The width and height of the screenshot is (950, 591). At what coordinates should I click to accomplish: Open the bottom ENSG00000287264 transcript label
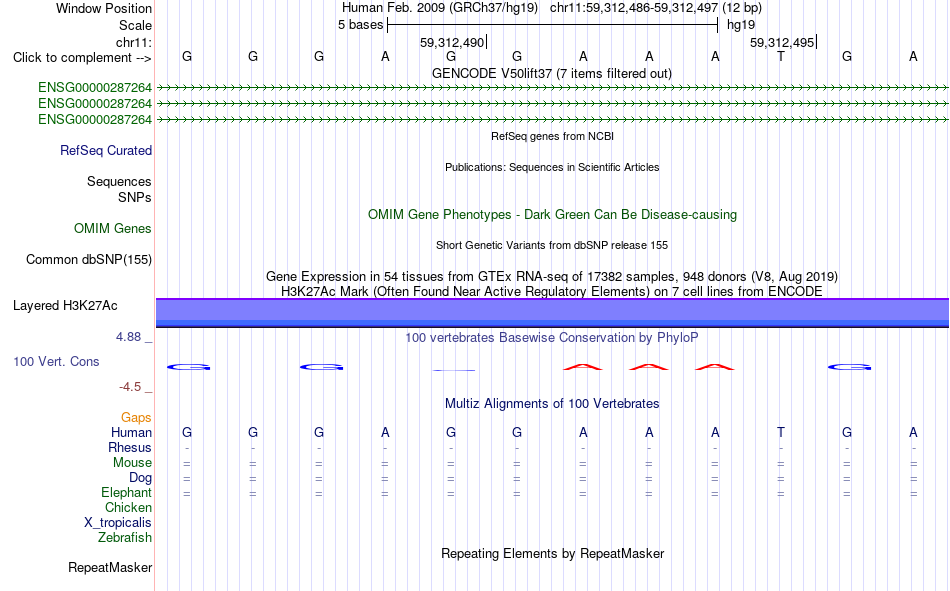click(95, 119)
